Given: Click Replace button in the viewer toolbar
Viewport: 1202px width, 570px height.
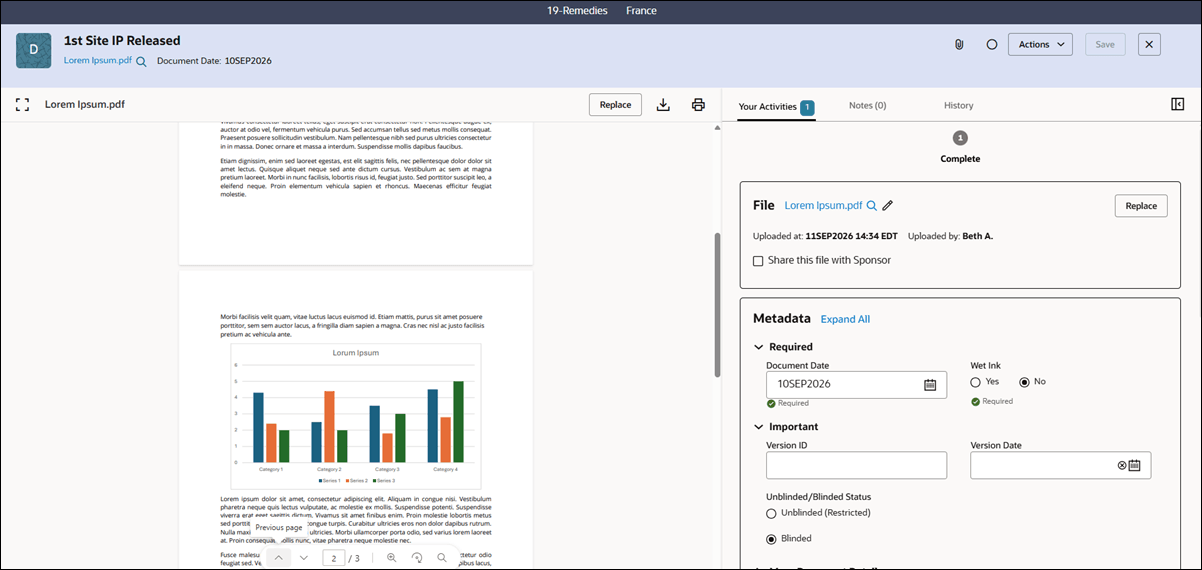Looking at the screenshot, I should point(615,104).
